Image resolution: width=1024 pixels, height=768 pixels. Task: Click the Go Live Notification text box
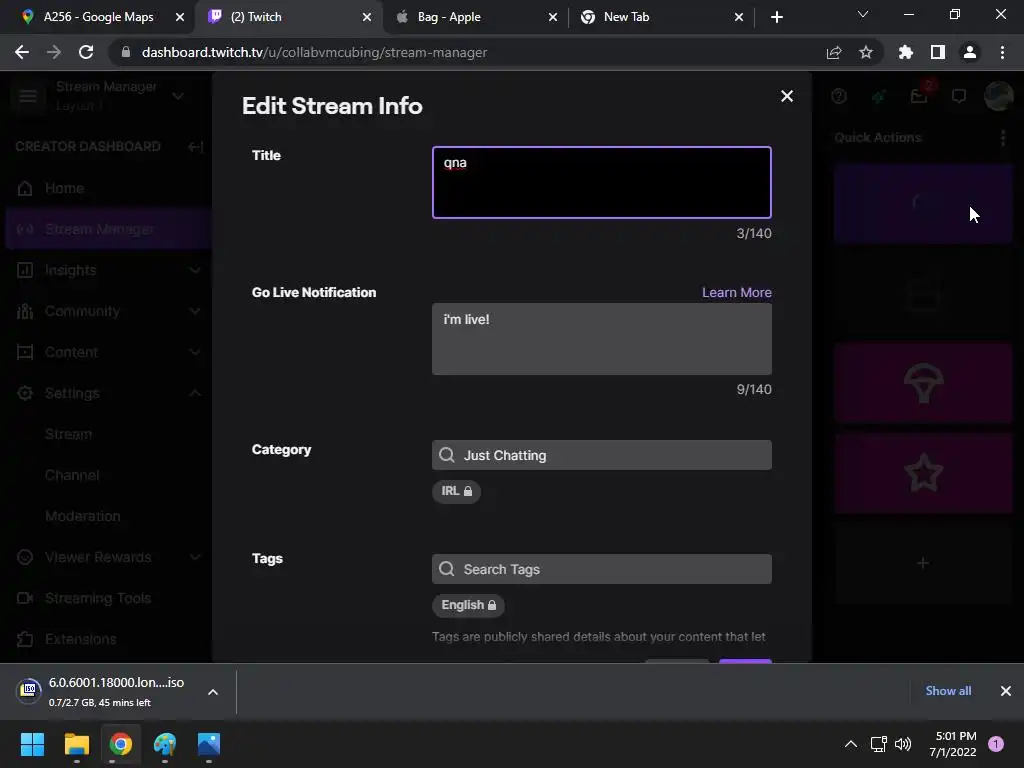(601, 339)
